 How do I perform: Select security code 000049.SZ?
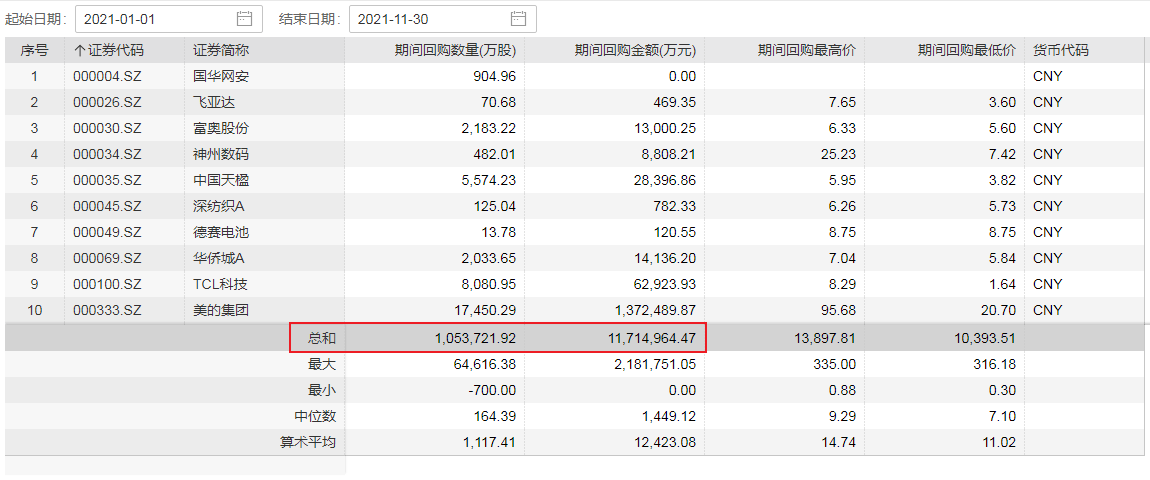coord(107,232)
